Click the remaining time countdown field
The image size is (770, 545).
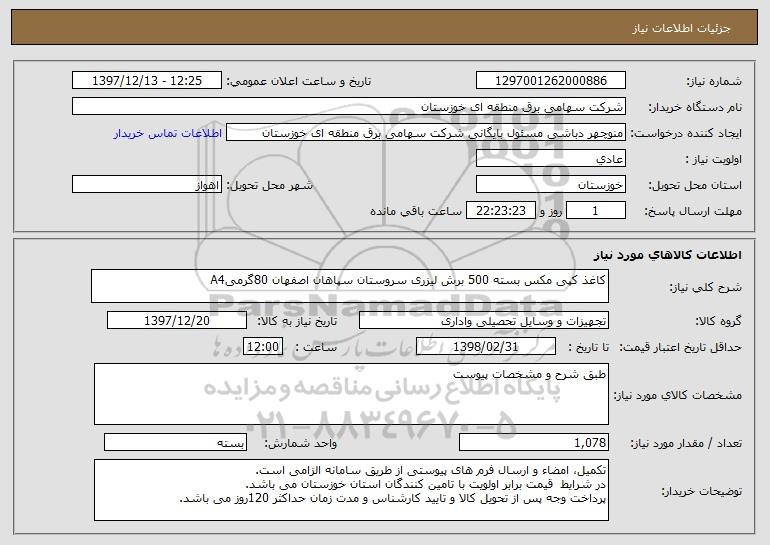[500, 211]
